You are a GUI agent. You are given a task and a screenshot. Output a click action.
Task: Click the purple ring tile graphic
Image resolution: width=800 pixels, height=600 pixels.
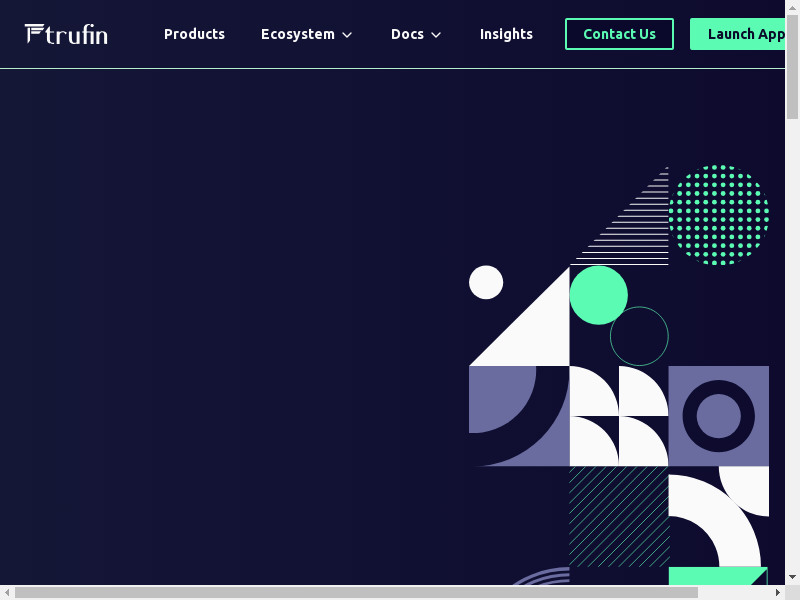(x=718, y=416)
